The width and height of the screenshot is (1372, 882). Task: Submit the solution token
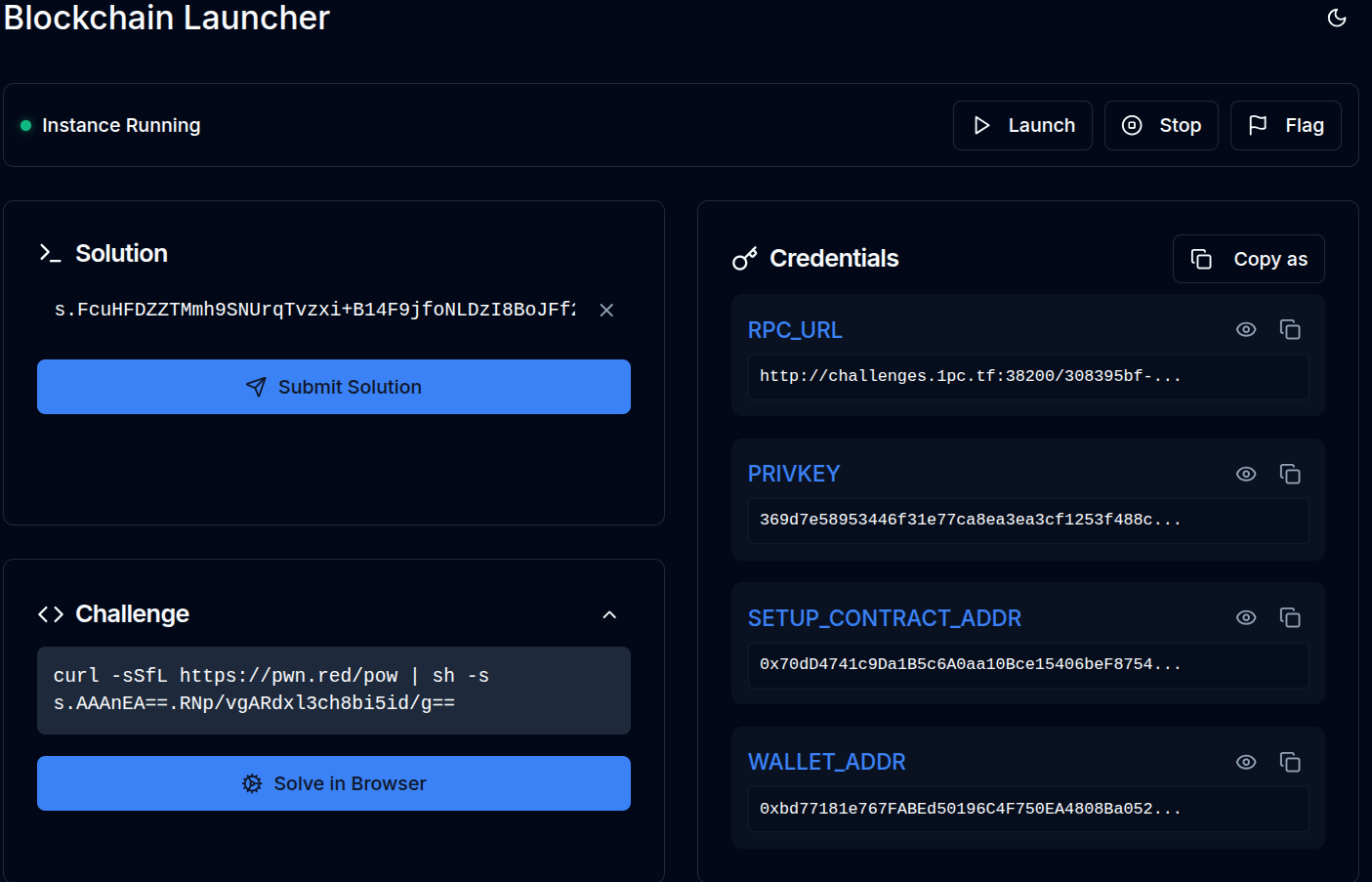point(333,387)
